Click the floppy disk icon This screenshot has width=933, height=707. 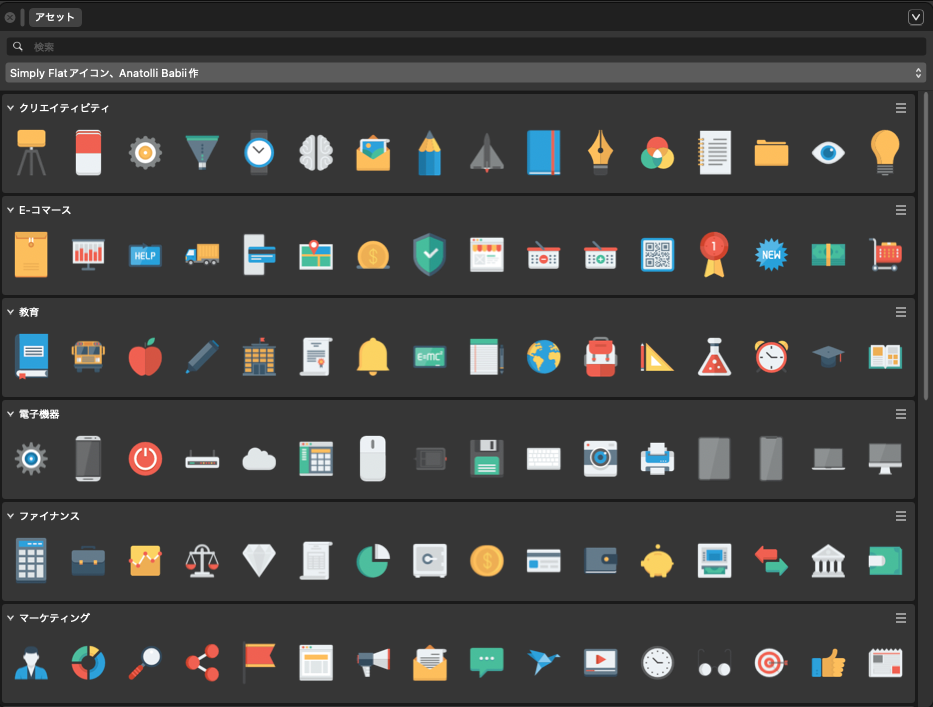(487, 459)
